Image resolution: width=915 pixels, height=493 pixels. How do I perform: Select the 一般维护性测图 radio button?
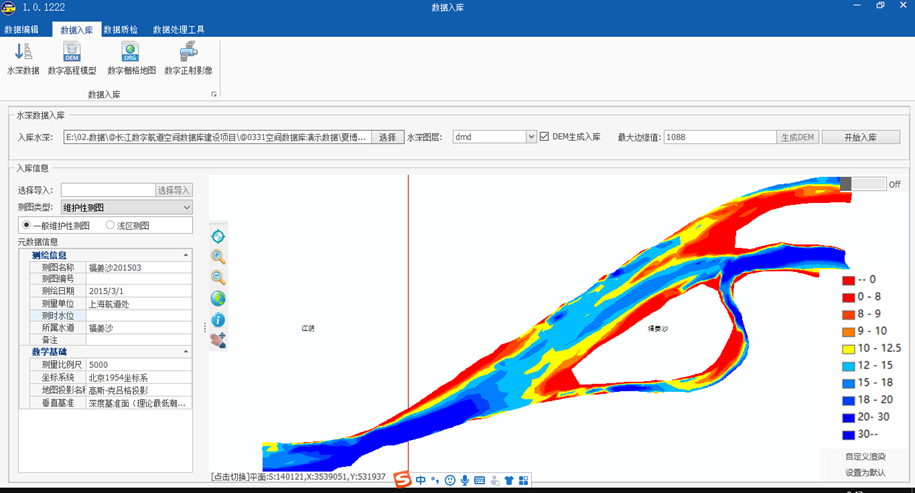26,225
